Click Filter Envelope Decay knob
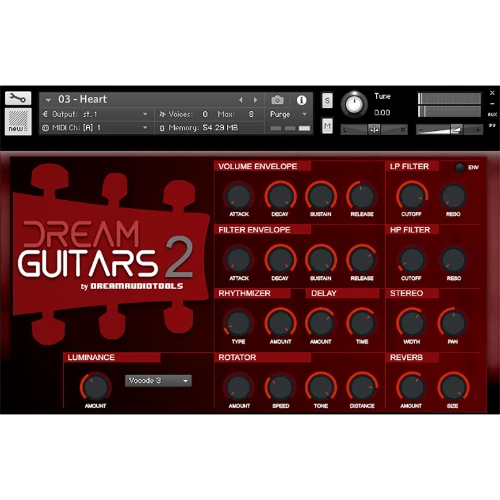The width and height of the screenshot is (500, 500). pyautogui.click(x=280, y=260)
